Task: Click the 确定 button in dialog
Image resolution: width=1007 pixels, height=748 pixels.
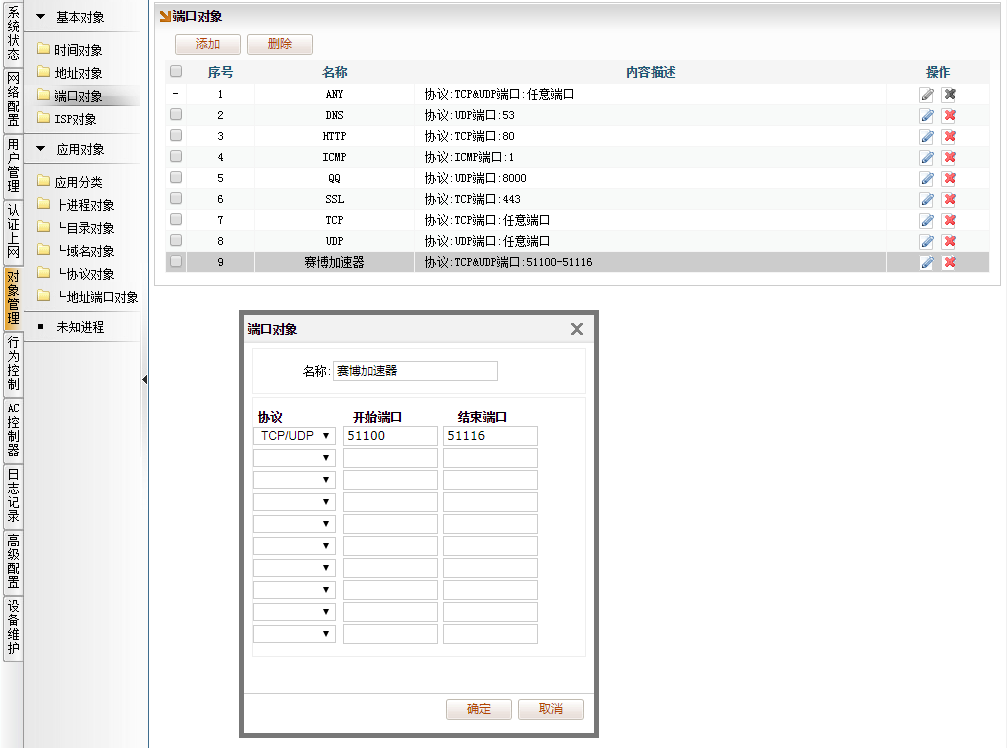Action: [x=479, y=709]
